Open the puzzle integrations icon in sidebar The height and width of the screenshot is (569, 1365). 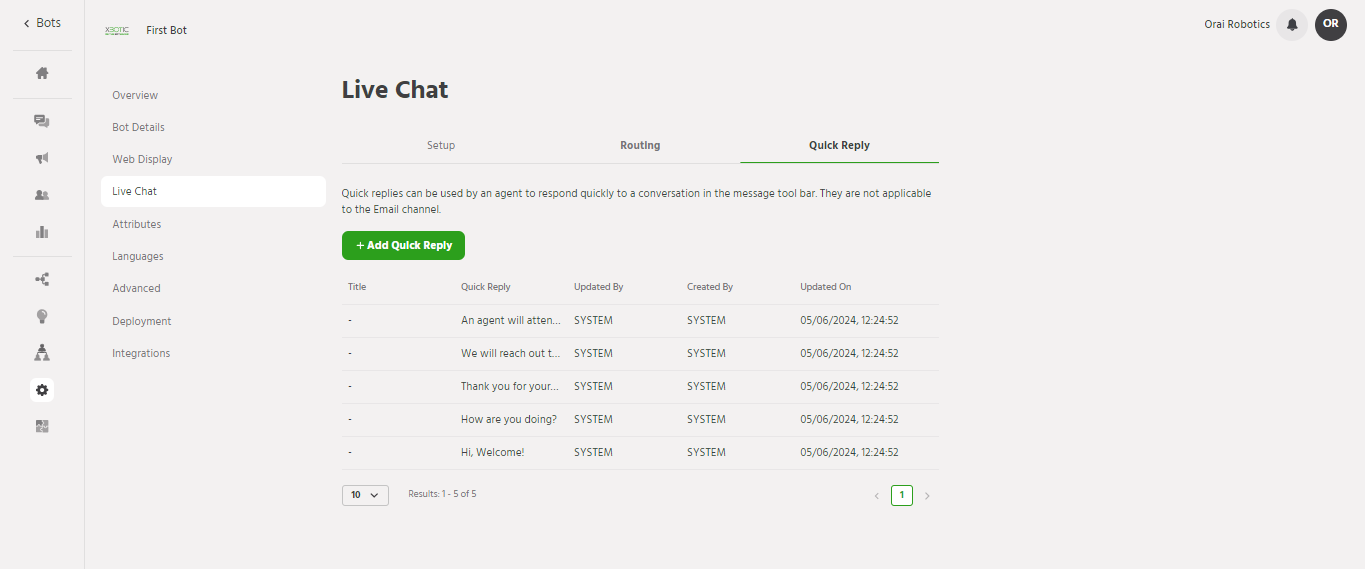[42, 426]
